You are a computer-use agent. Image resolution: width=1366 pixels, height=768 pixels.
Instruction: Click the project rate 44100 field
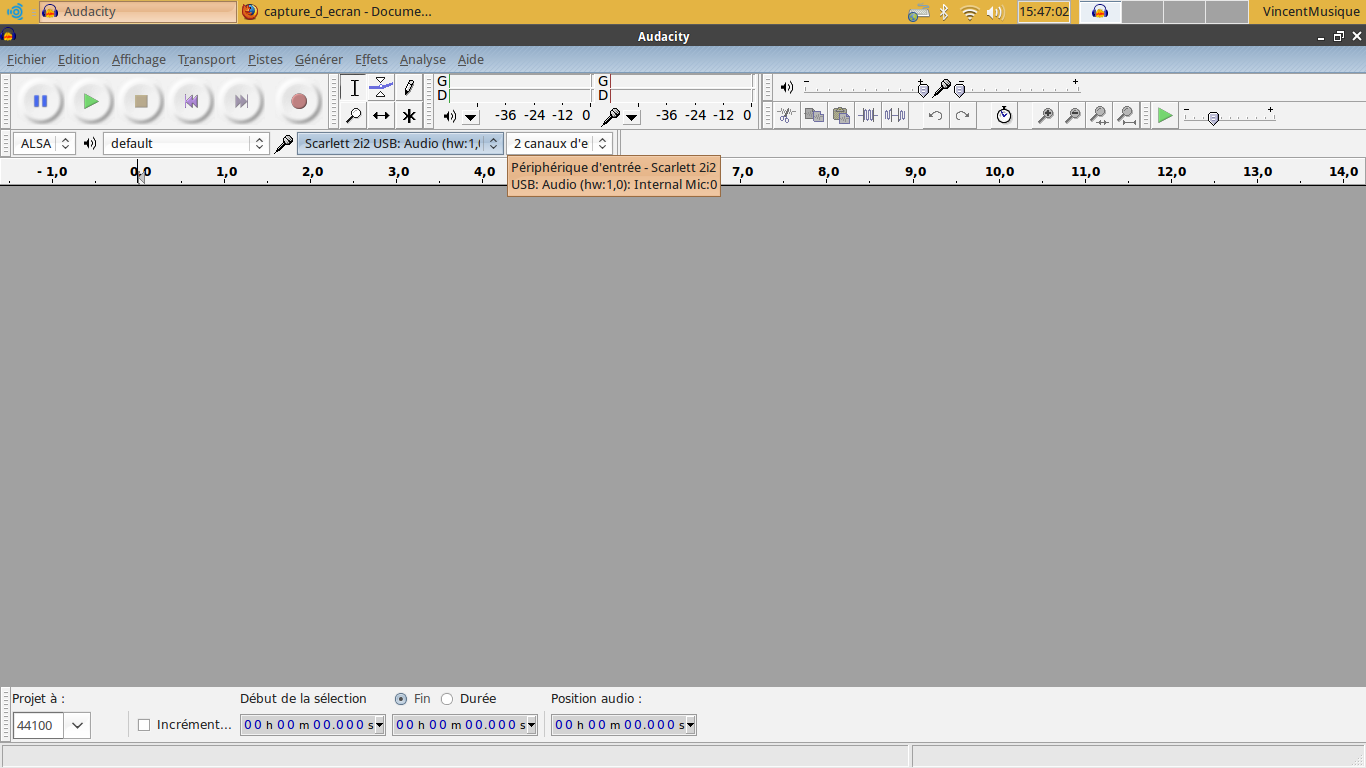[x=39, y=725]
